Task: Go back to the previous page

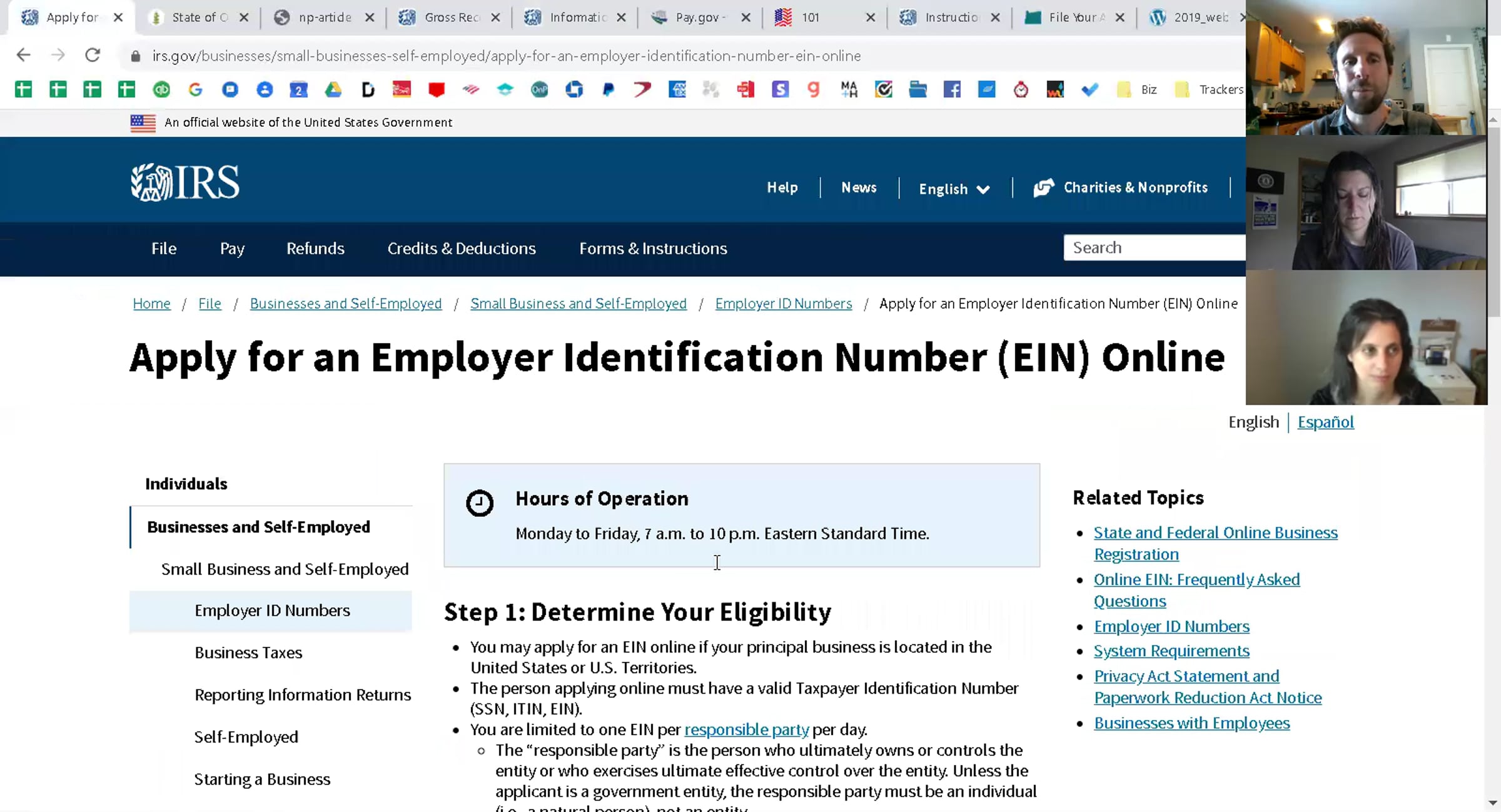Action: tap(23, 55)
